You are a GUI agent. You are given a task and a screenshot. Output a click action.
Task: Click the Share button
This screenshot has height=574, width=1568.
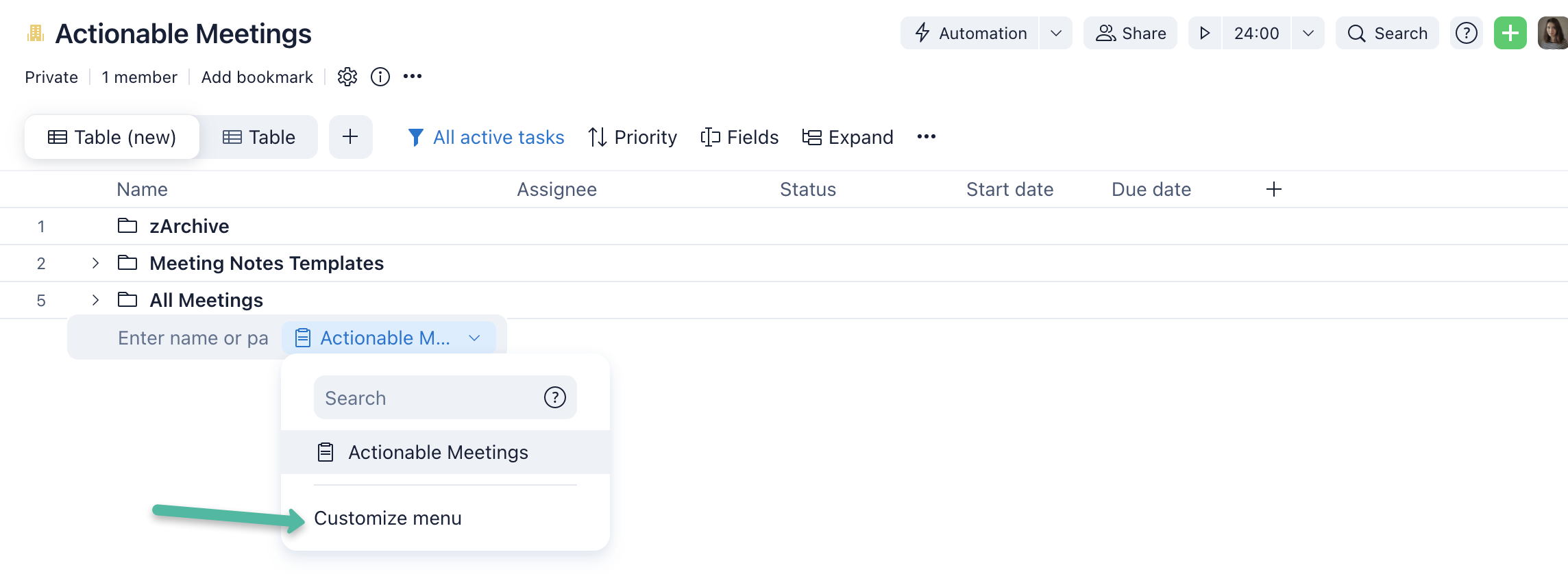click(x=1131, y=33)
